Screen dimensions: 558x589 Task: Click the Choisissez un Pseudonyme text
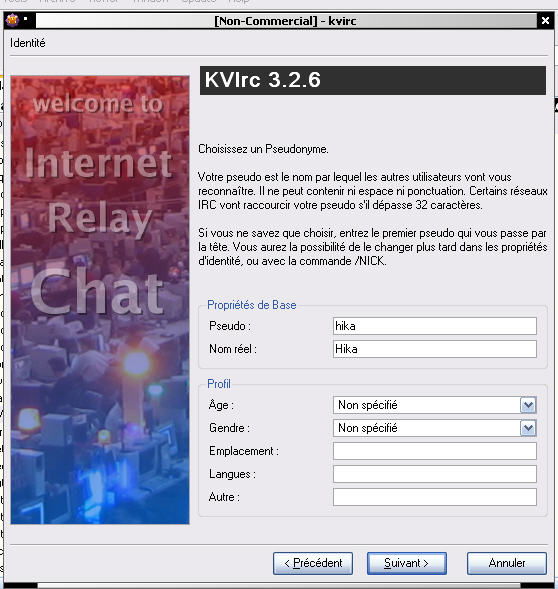pyautogui.click(x=263, y=149)
